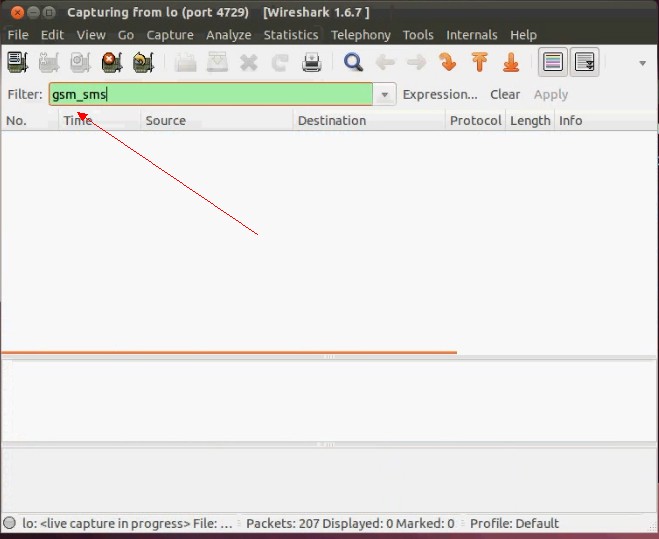The image size is (659, 539).
Task: Click the start new capture icon
Action: click(80, 62)
